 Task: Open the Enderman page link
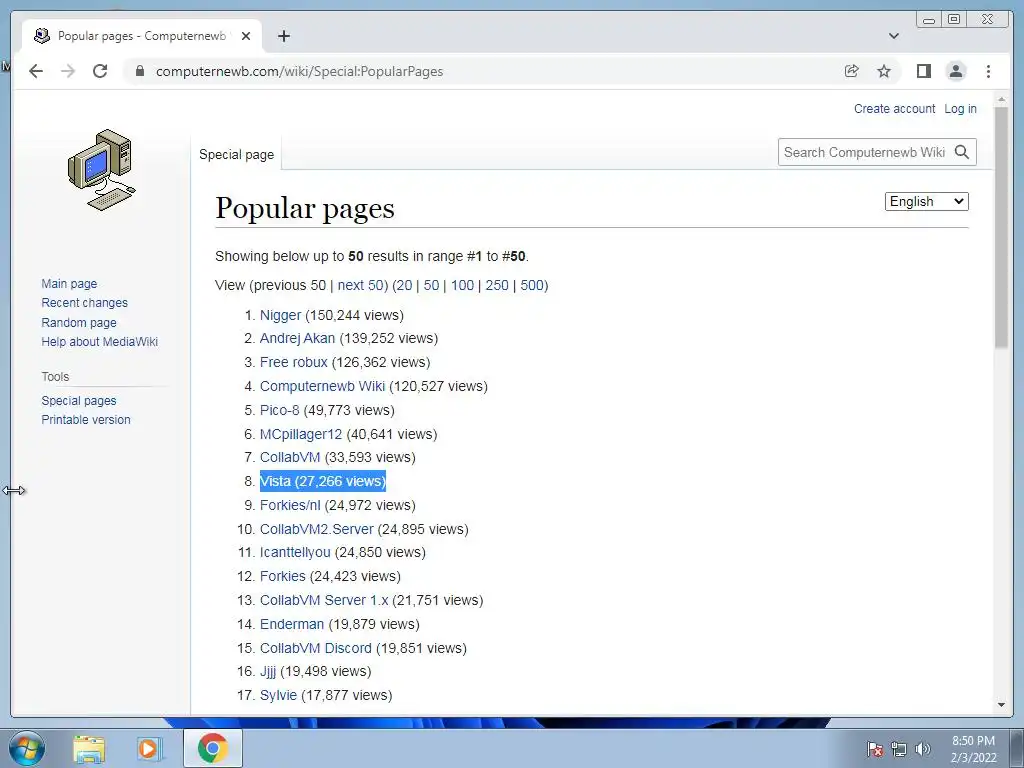coord(292,624)
